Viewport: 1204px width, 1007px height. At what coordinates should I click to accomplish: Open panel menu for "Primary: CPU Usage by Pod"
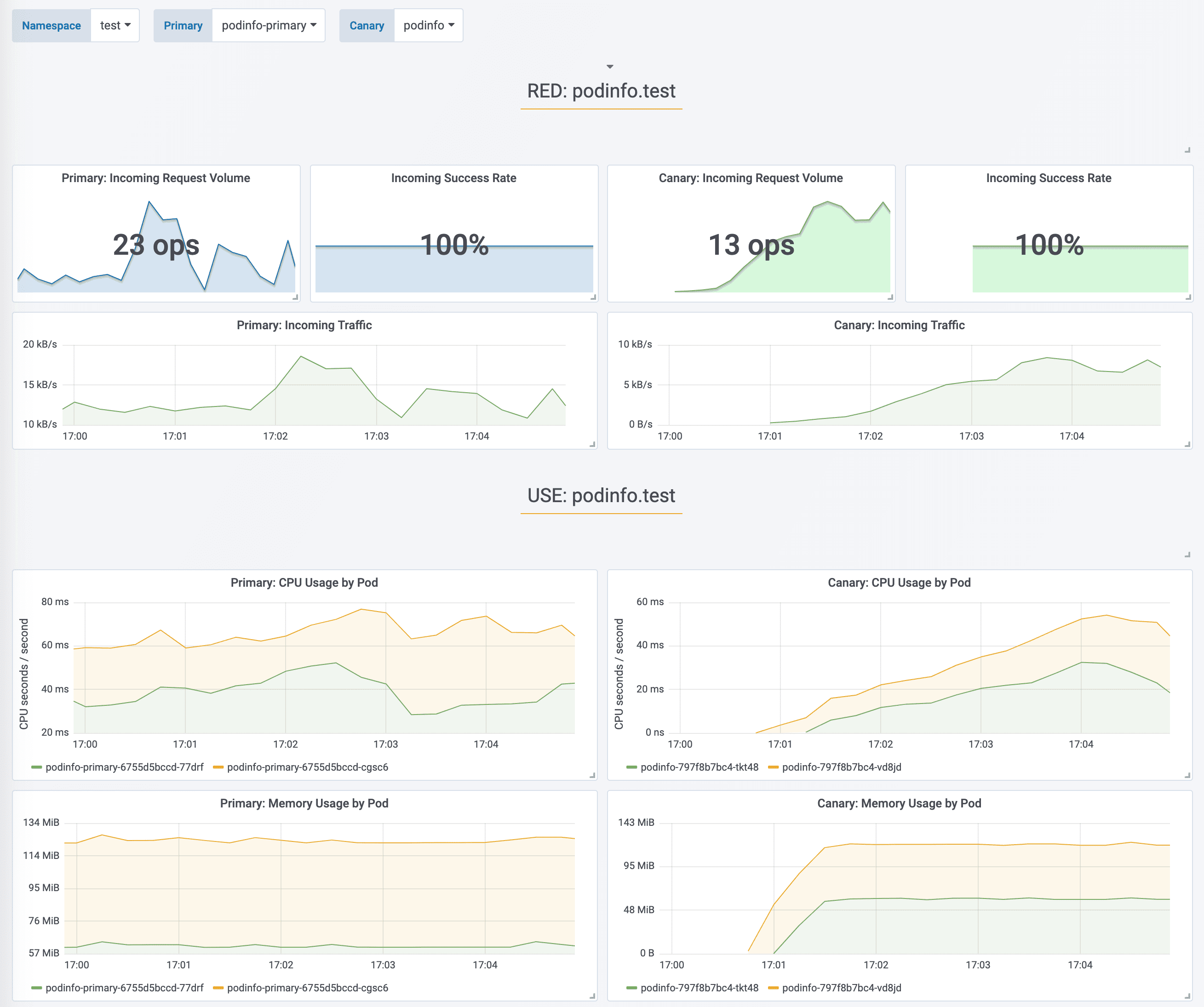(304, 582)
